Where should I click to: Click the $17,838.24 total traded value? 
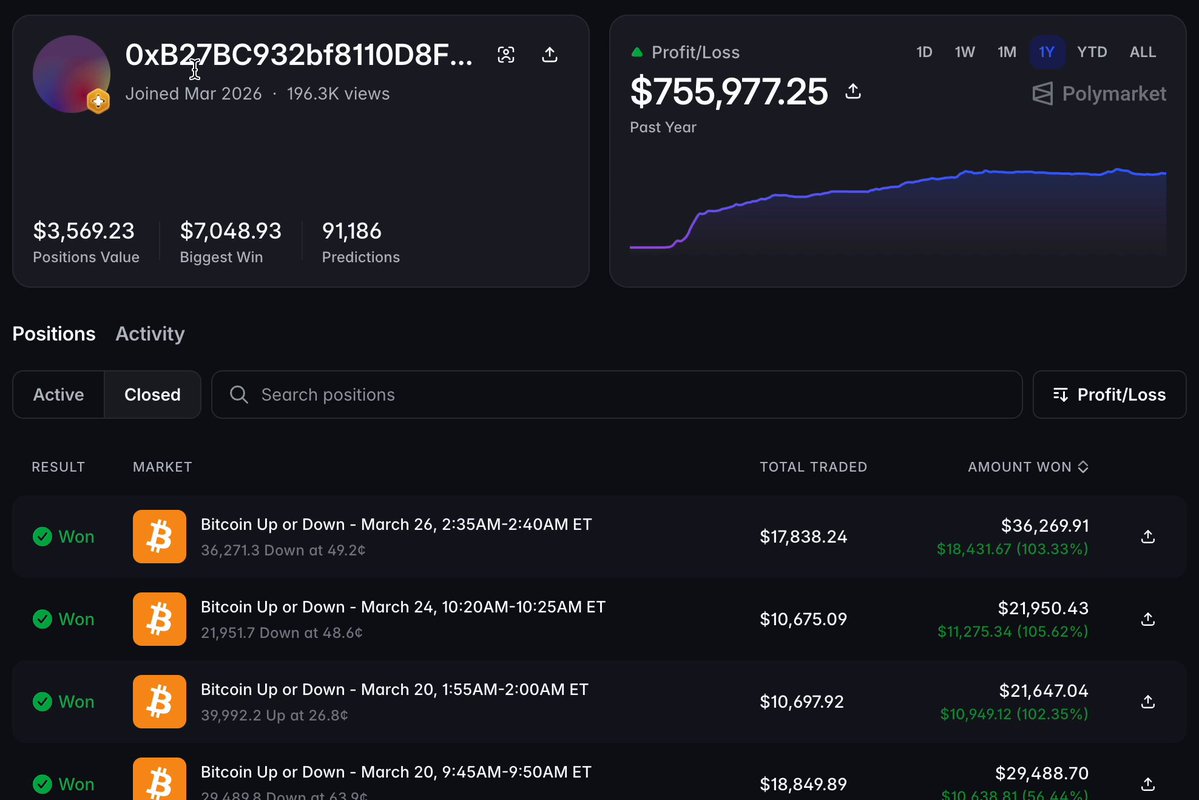[803, 537]
